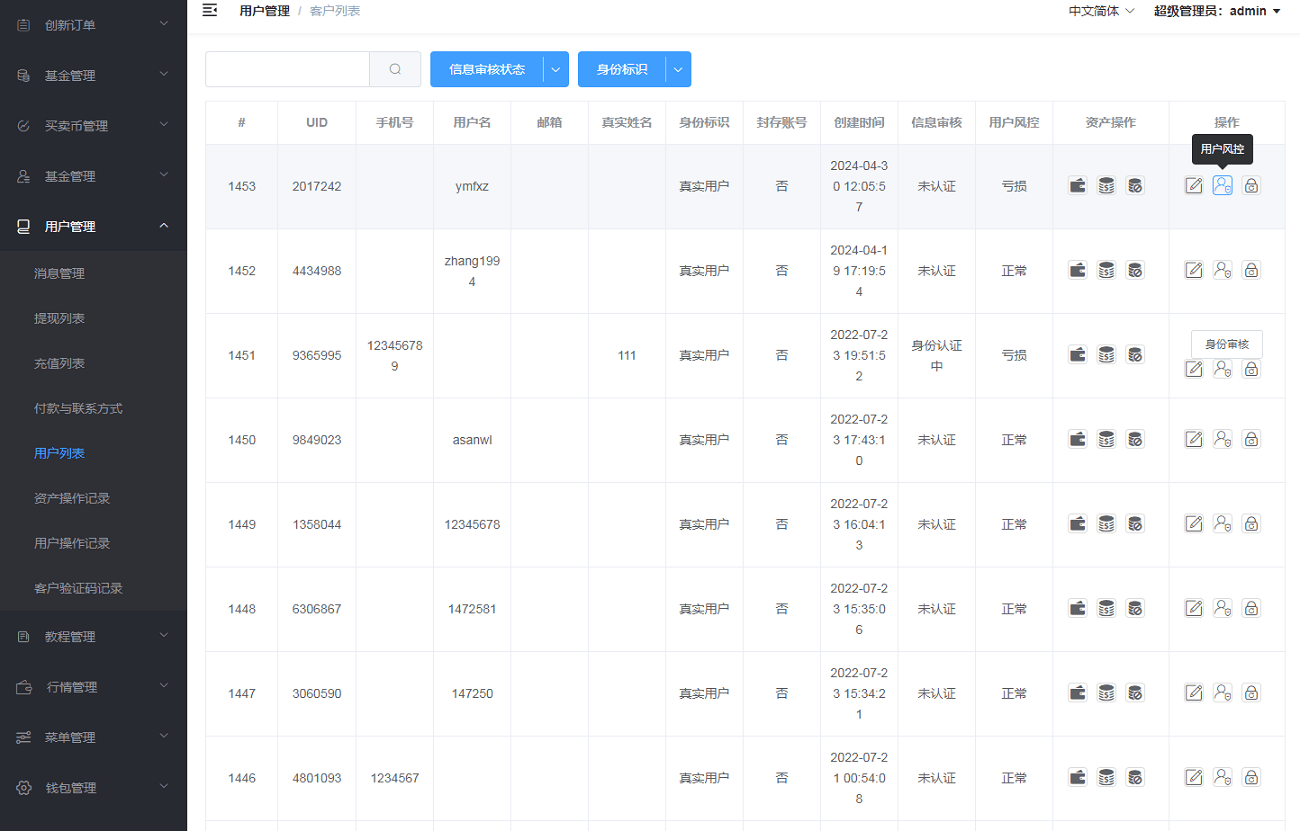
Task: Open the admin account dropdown
Action: coord(1216,11)
